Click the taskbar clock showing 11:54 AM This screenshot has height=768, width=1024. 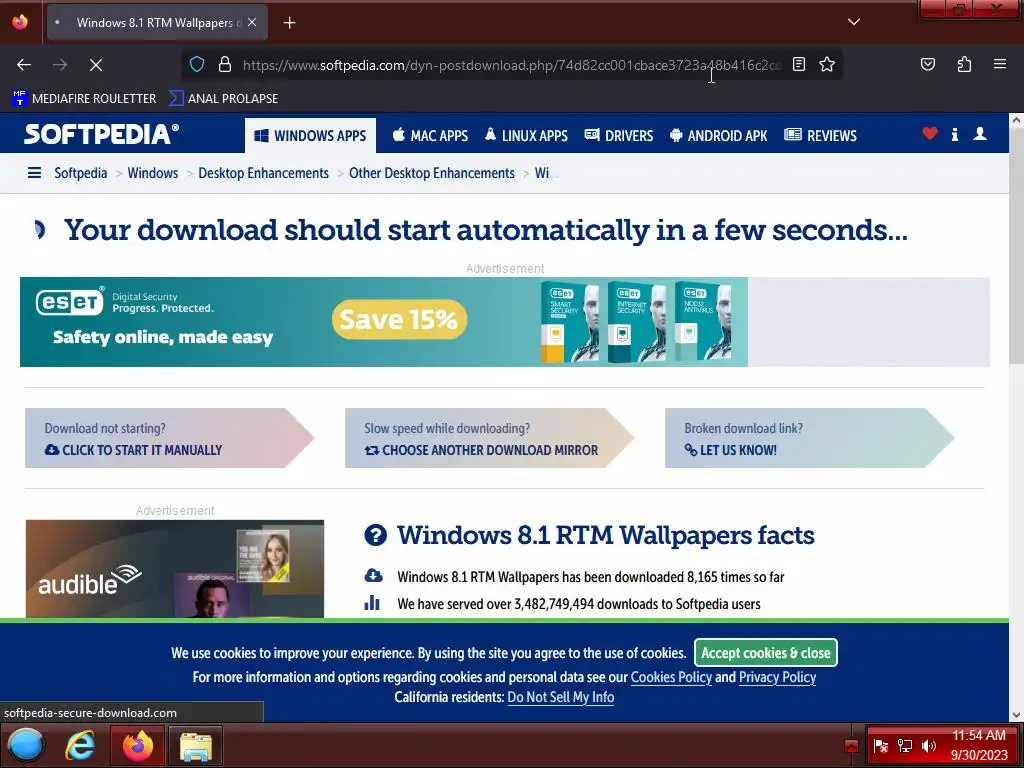click(x=978, y=745)
